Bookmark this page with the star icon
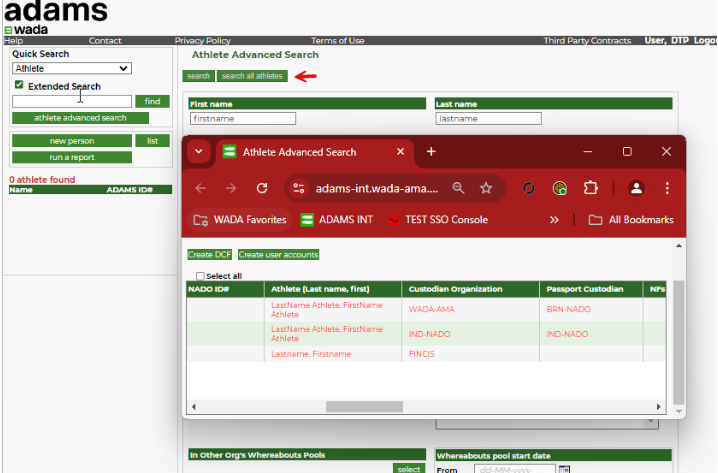The height and width of the screenshot is (473, 718). (x=486, y=188)
